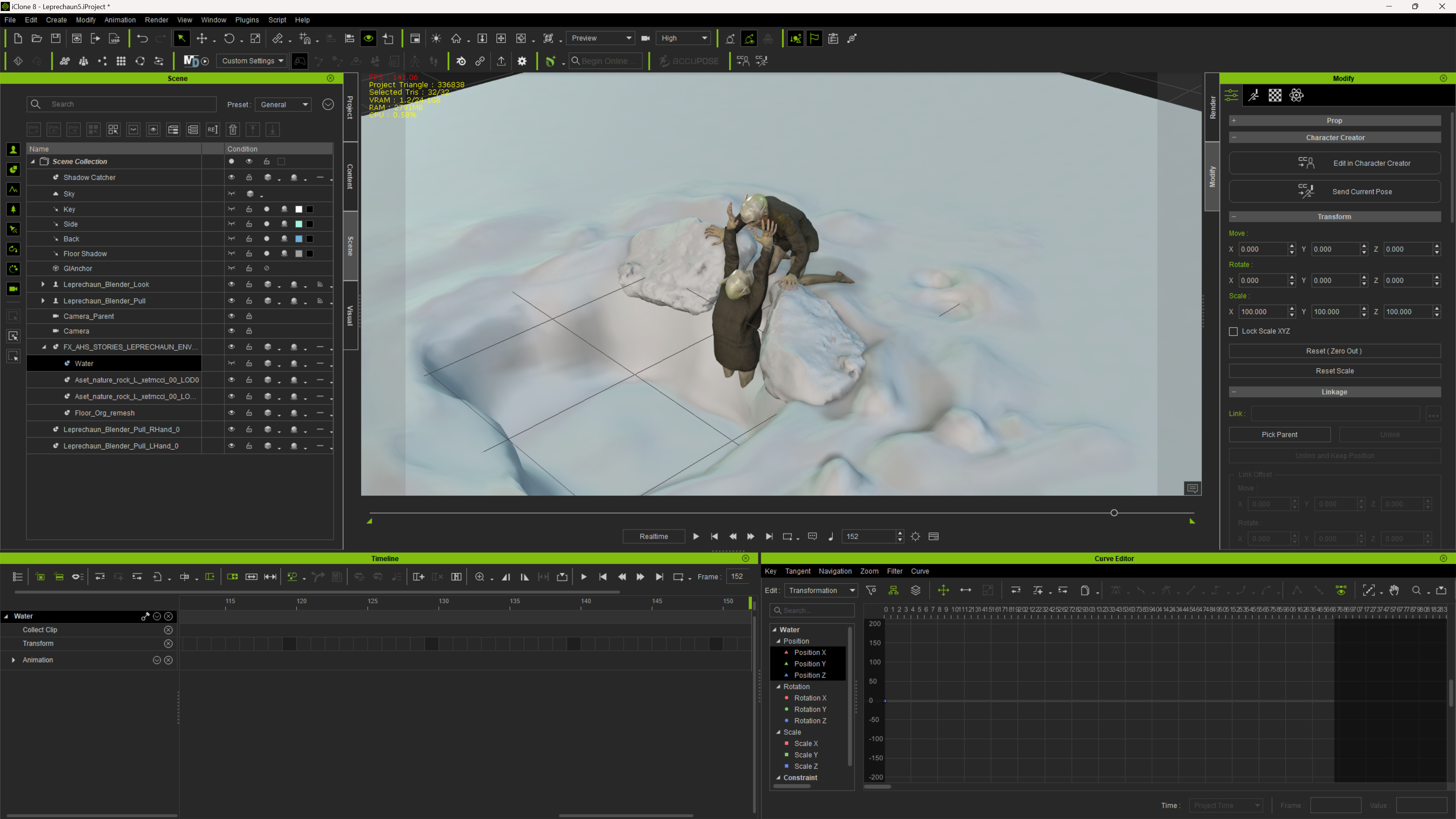
Task: Click the rename RE icon in Scene panel
Action: click(212, 129)
